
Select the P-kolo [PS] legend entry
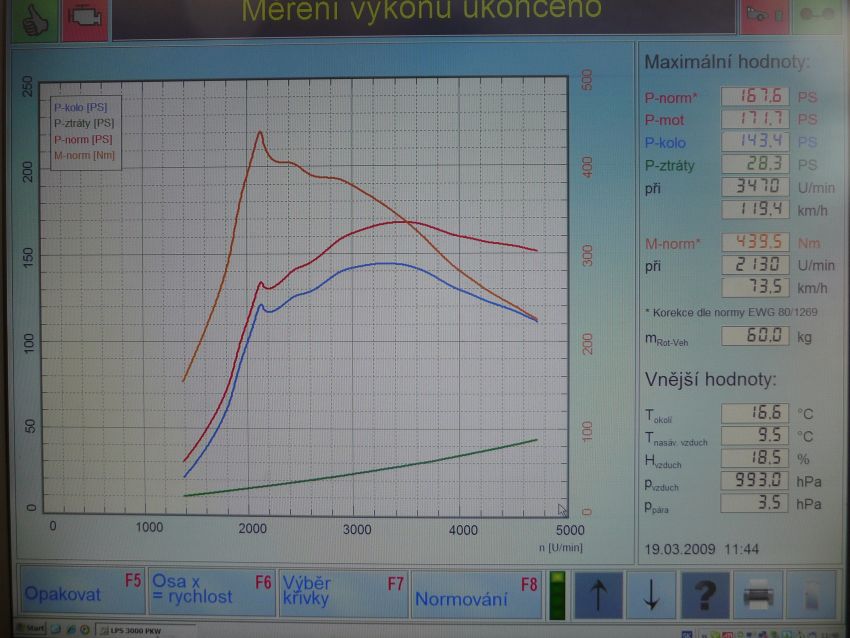click(x=81, y=107)
